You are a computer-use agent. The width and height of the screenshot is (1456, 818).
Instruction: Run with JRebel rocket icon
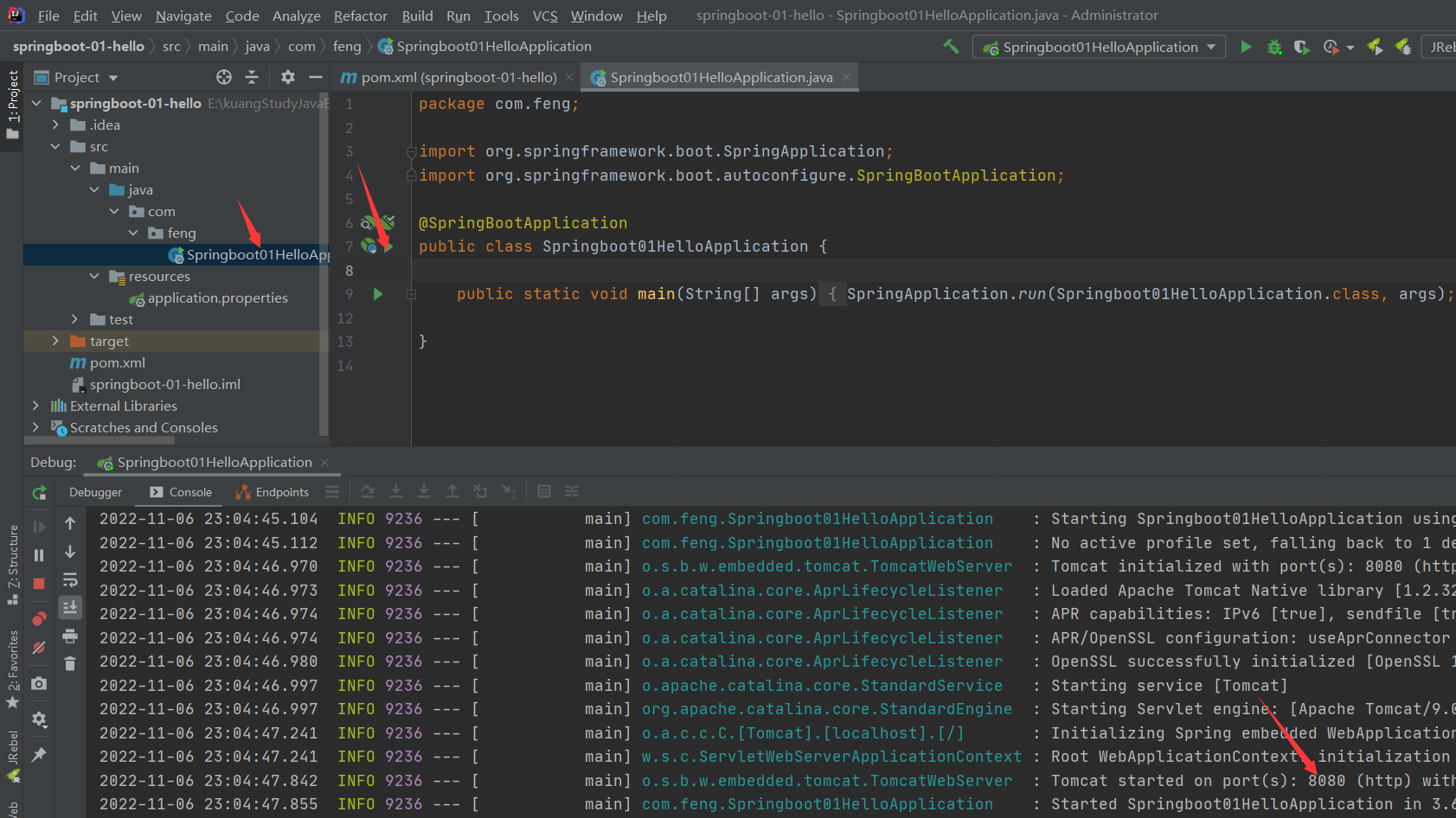[x=1375, y=47]
